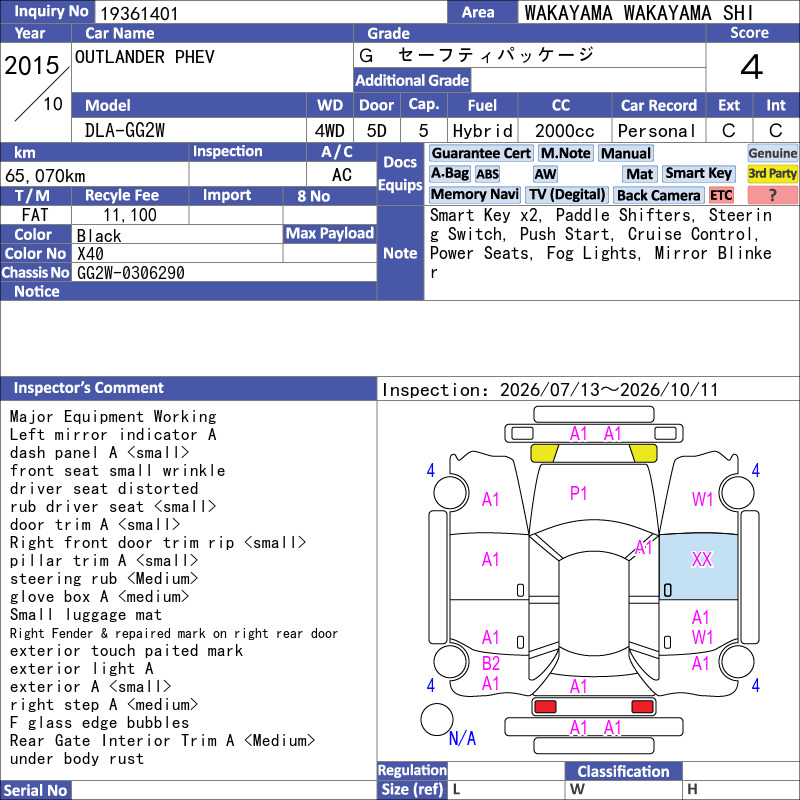The height and width of the screenshot is (800, 800).
Task: Click the pink question mark box
Action: (x=772, y=195)
